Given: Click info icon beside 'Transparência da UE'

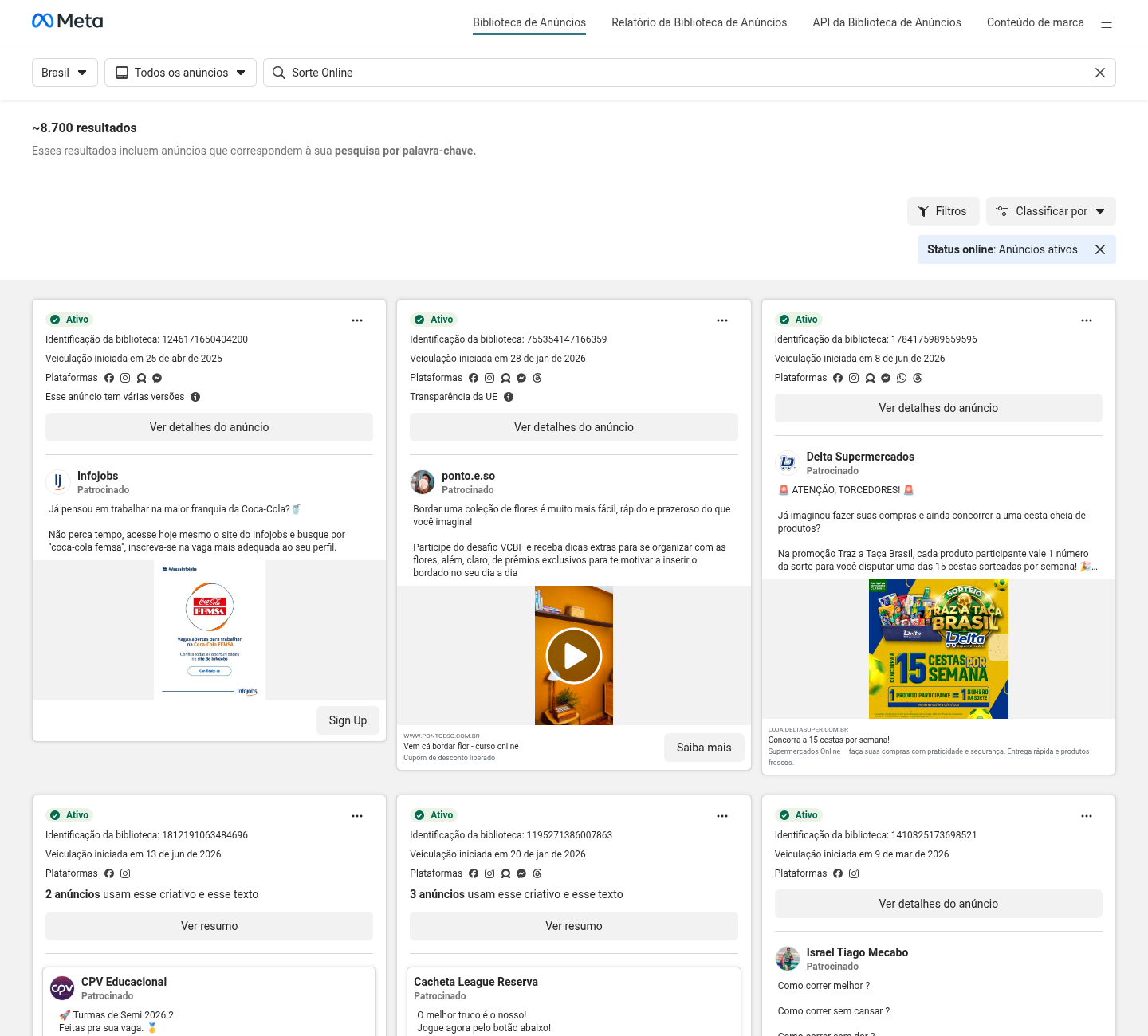Looking at the screenshot, I should click(509, 397).
